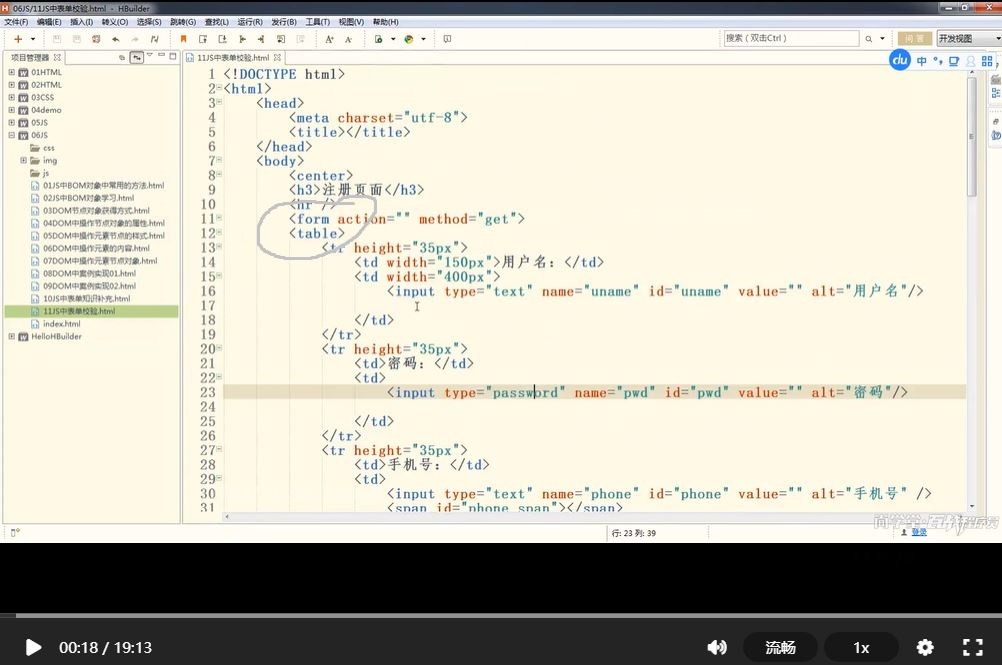Click the decrease font size A- icon

[x=348, y=39]
